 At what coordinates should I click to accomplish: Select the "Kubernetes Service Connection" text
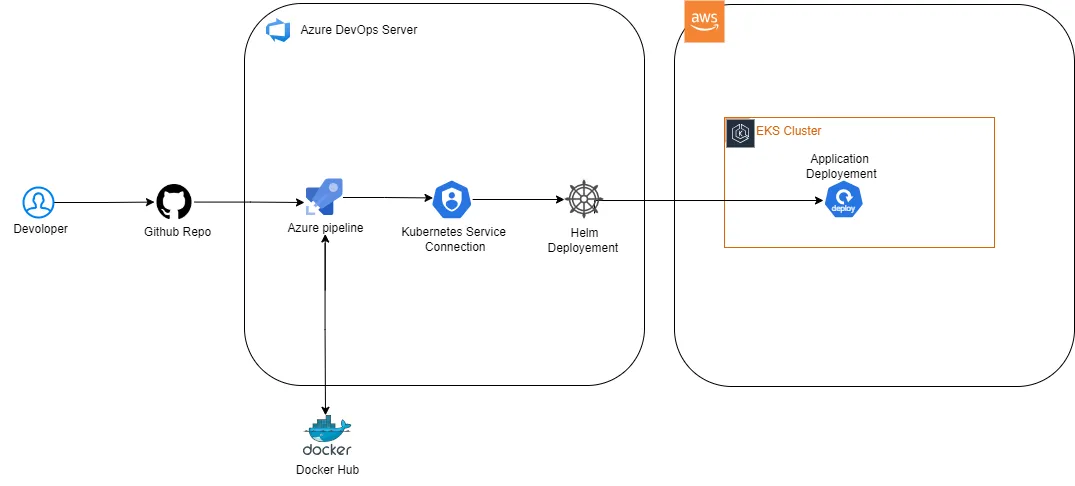(454, 239)
